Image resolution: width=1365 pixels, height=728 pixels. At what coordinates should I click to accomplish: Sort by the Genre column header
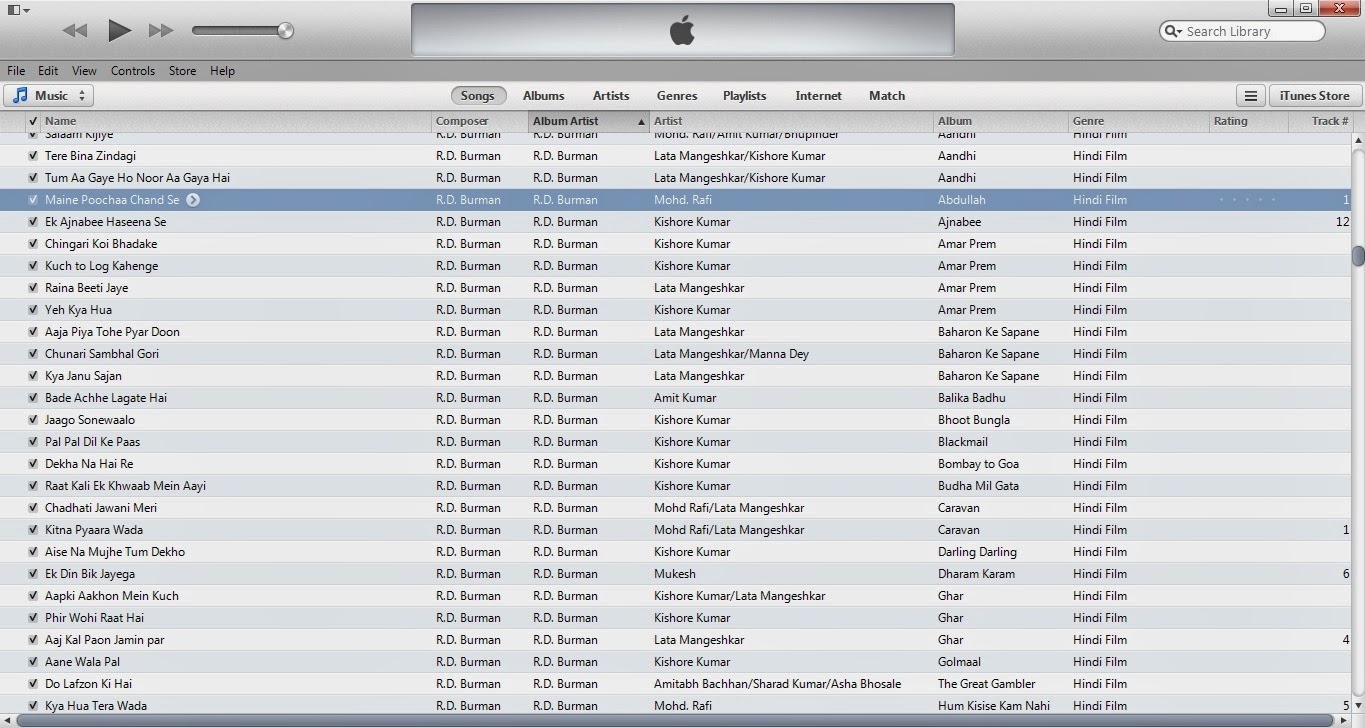coord(1139,121)
